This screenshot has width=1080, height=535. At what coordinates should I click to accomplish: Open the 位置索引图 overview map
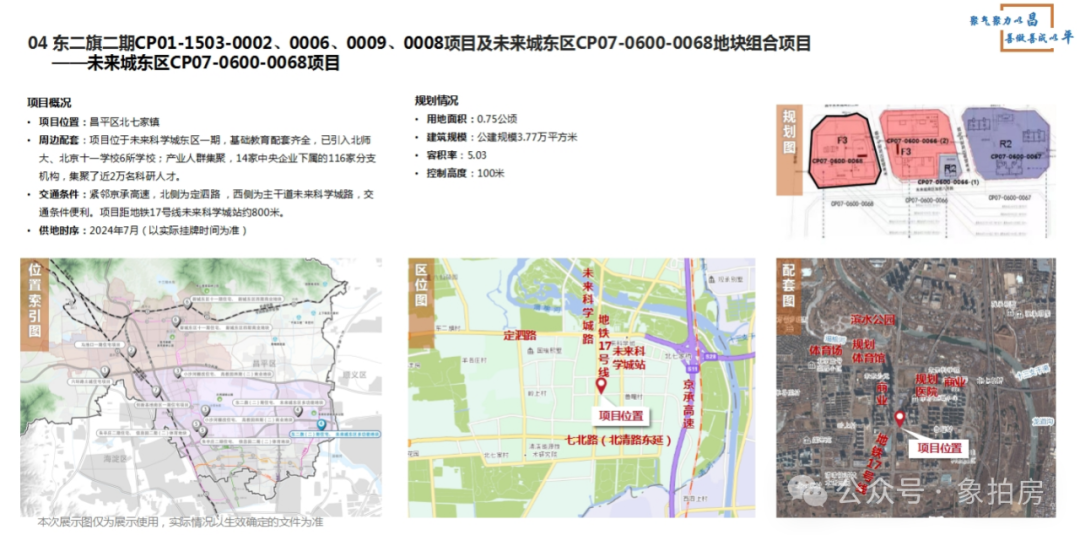pyautogui.click(x=201, y=388)
